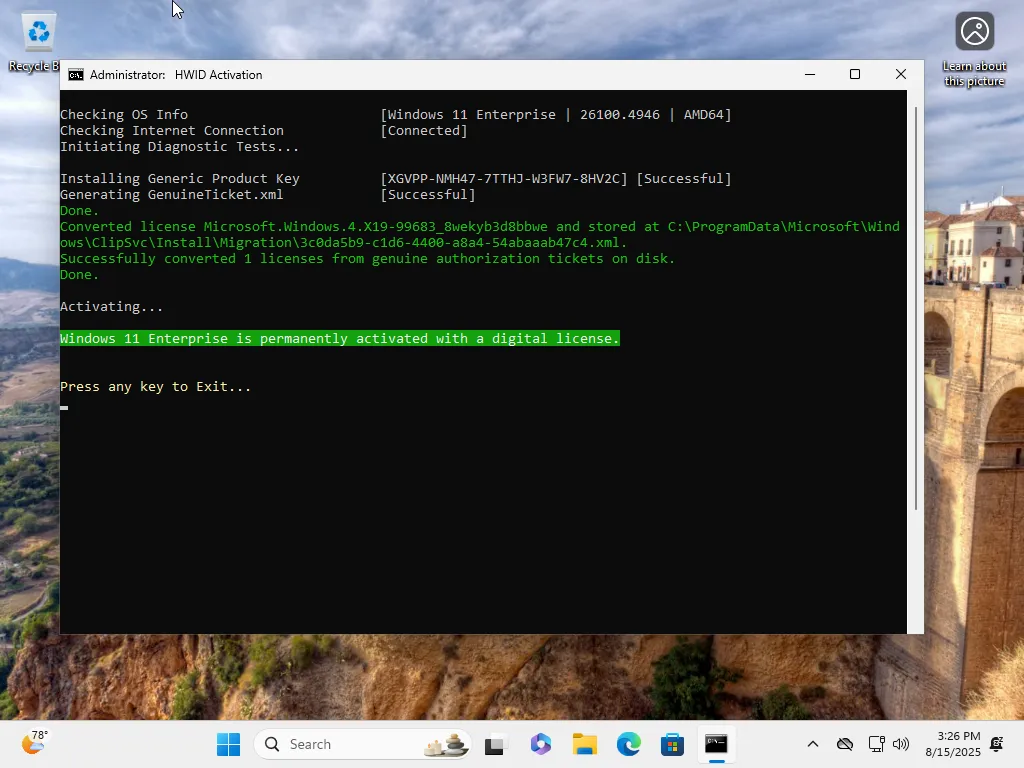This screenshot has width=1024, height=768.
Task: Open File Explorer from the taskbar
Action: click(584, 744)
